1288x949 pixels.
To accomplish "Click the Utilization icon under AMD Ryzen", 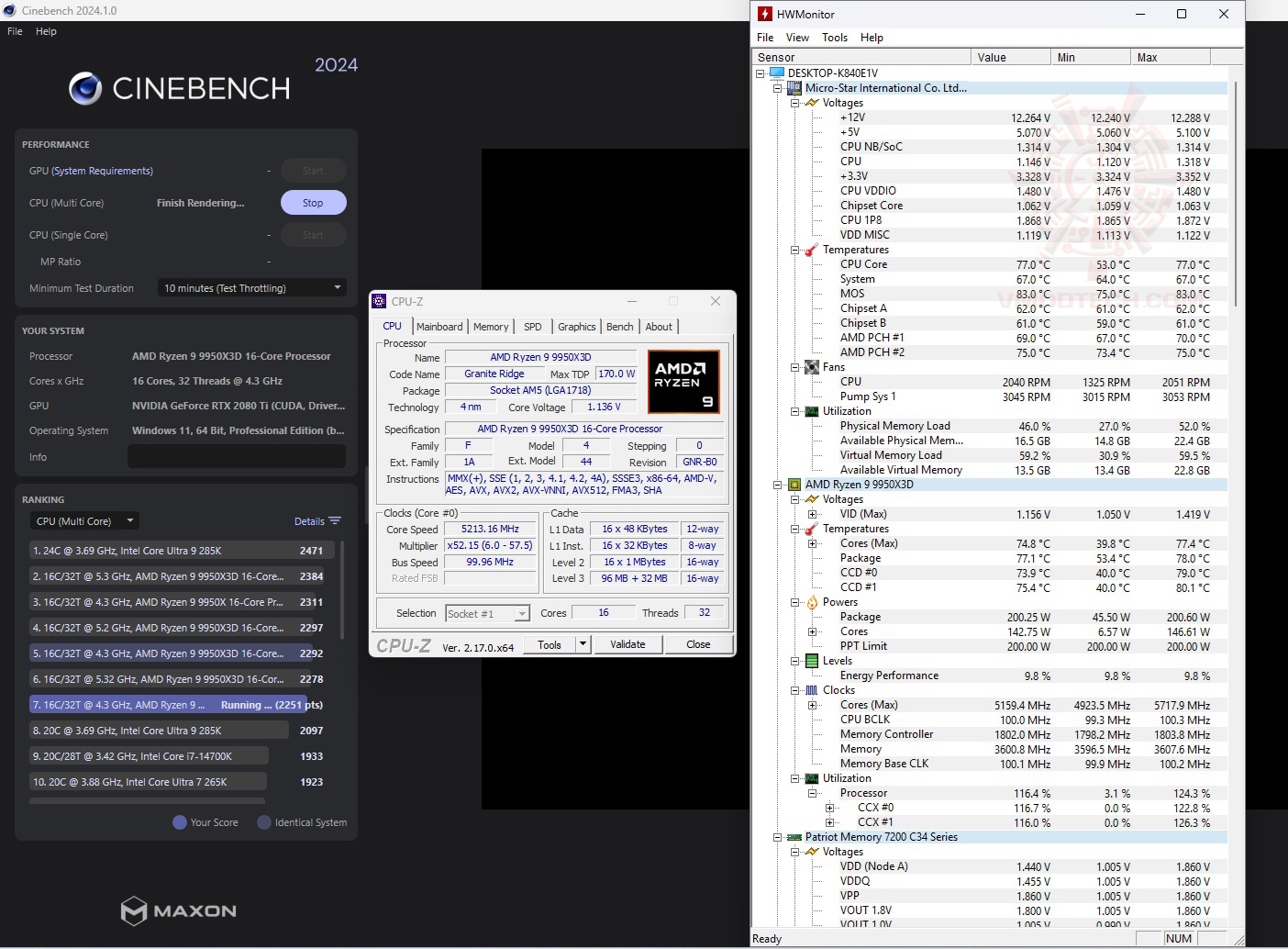I will tap(812, 778).
